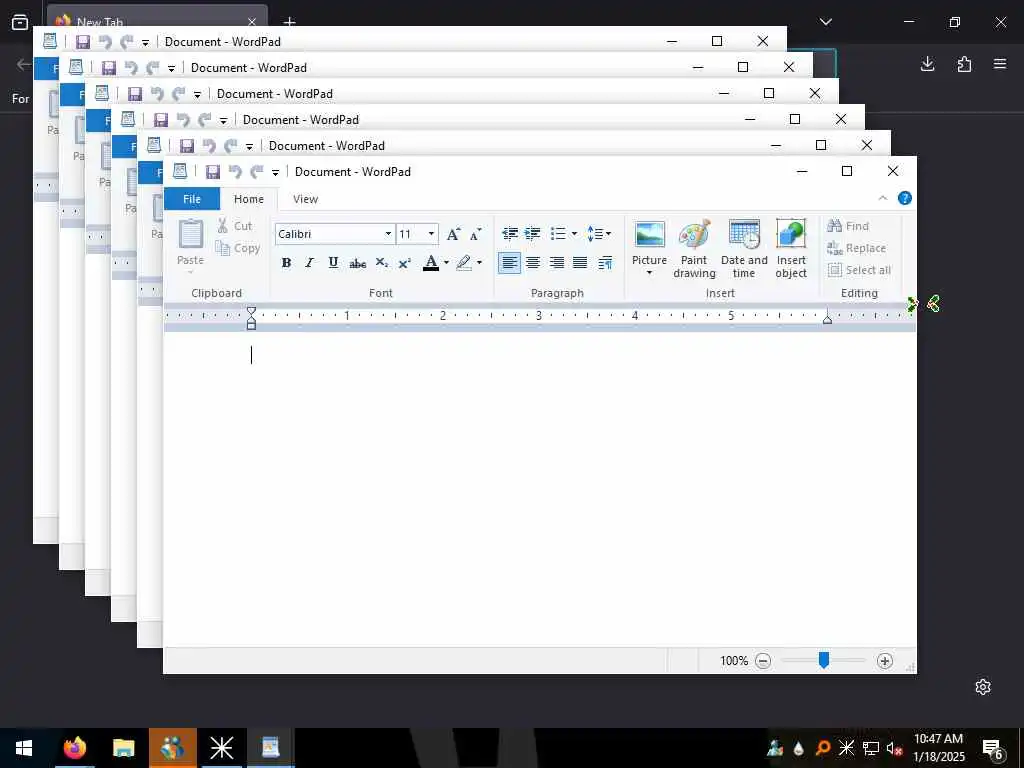Screen dimensions: 1024x768
Task: Click Select all in Editing group
Action: (x=859, y=270)
